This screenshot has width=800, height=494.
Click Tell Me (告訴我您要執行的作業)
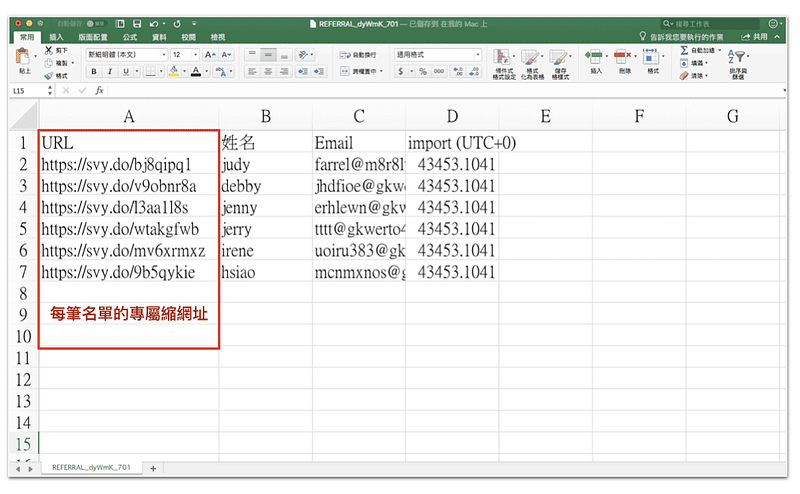pos(681,37)
